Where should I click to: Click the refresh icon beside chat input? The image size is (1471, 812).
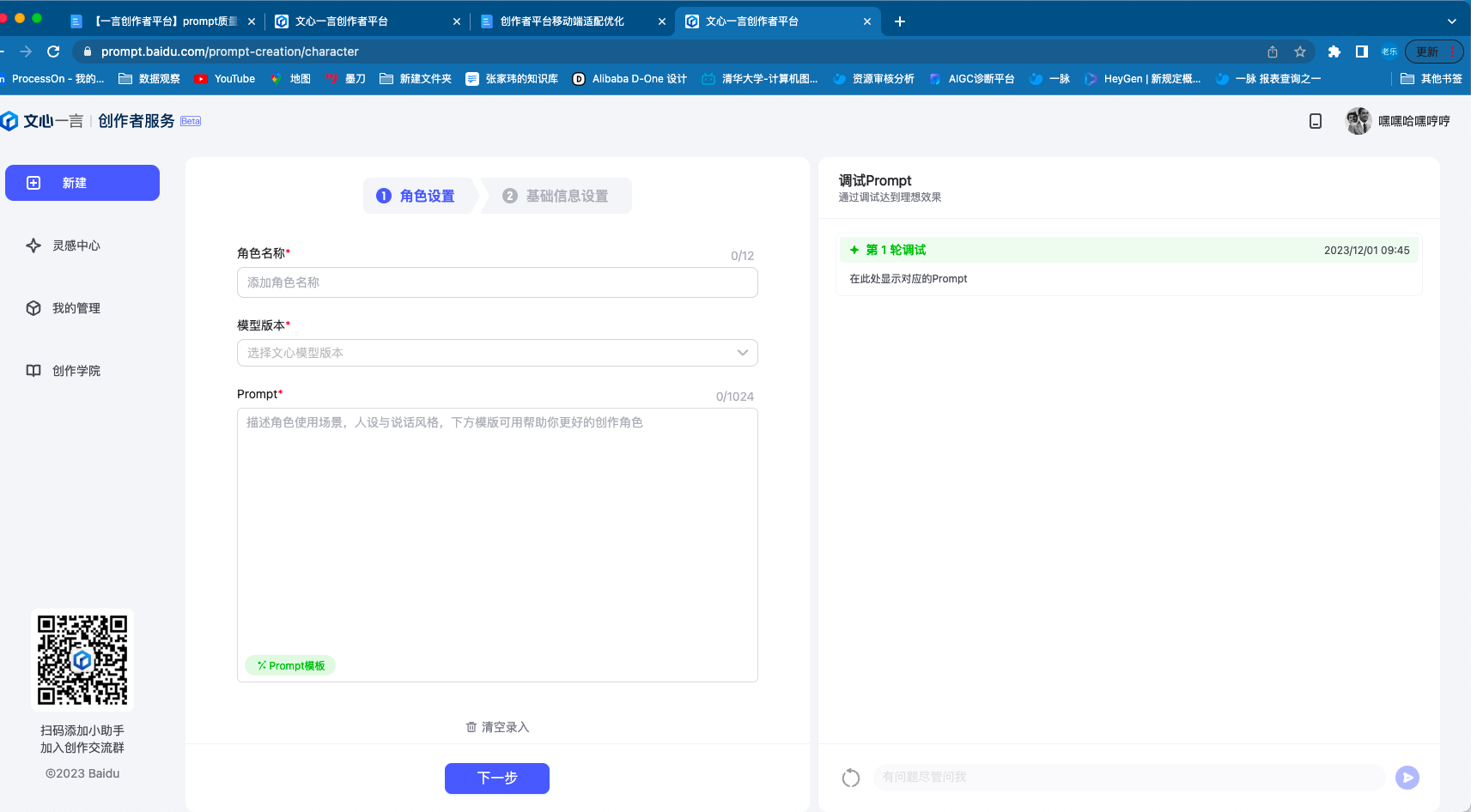851,778
